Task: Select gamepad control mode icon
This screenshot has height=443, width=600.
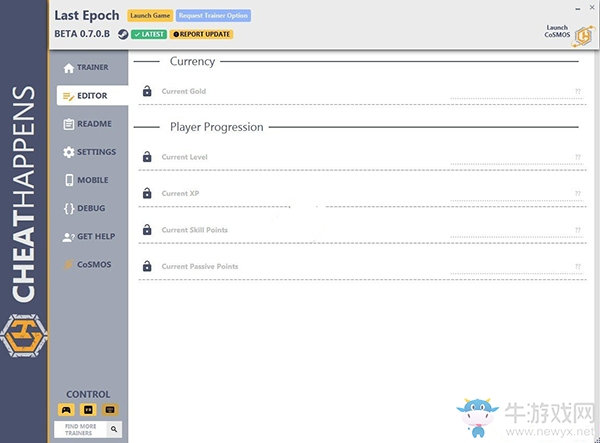Action: point(66,410)
